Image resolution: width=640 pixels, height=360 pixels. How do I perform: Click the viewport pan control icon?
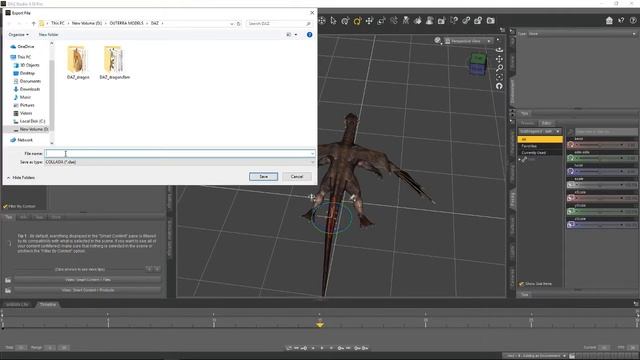(x=499, y=59)
